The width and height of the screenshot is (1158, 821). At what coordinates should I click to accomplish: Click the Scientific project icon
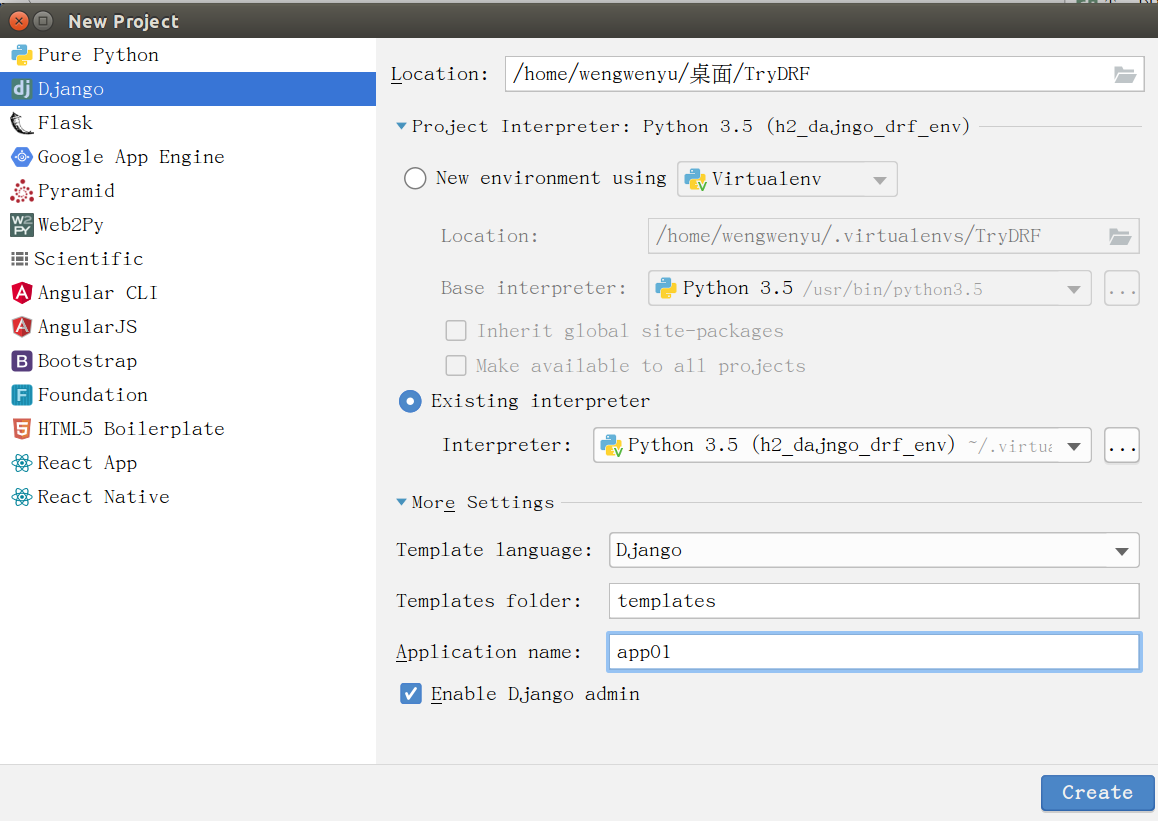coord(19,258)
